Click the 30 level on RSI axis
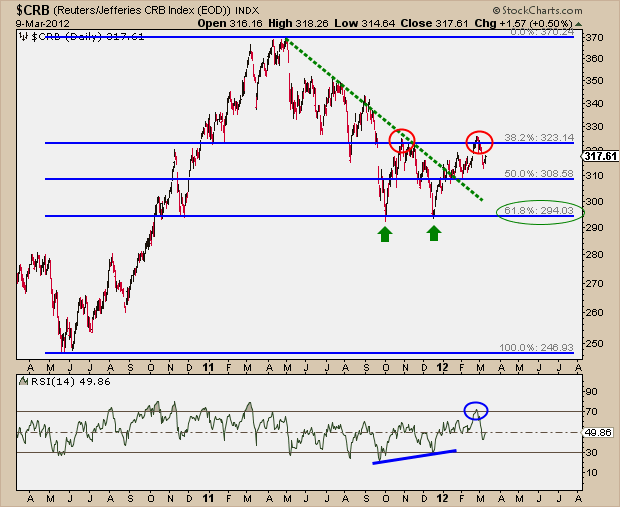This screenshot has height=507, width=620. (592, 452)
